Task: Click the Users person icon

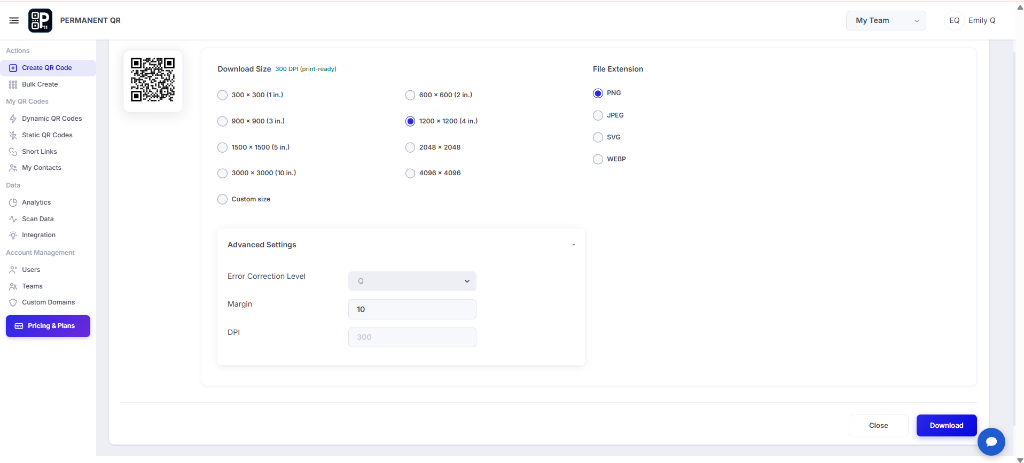Action: (13, 270)
